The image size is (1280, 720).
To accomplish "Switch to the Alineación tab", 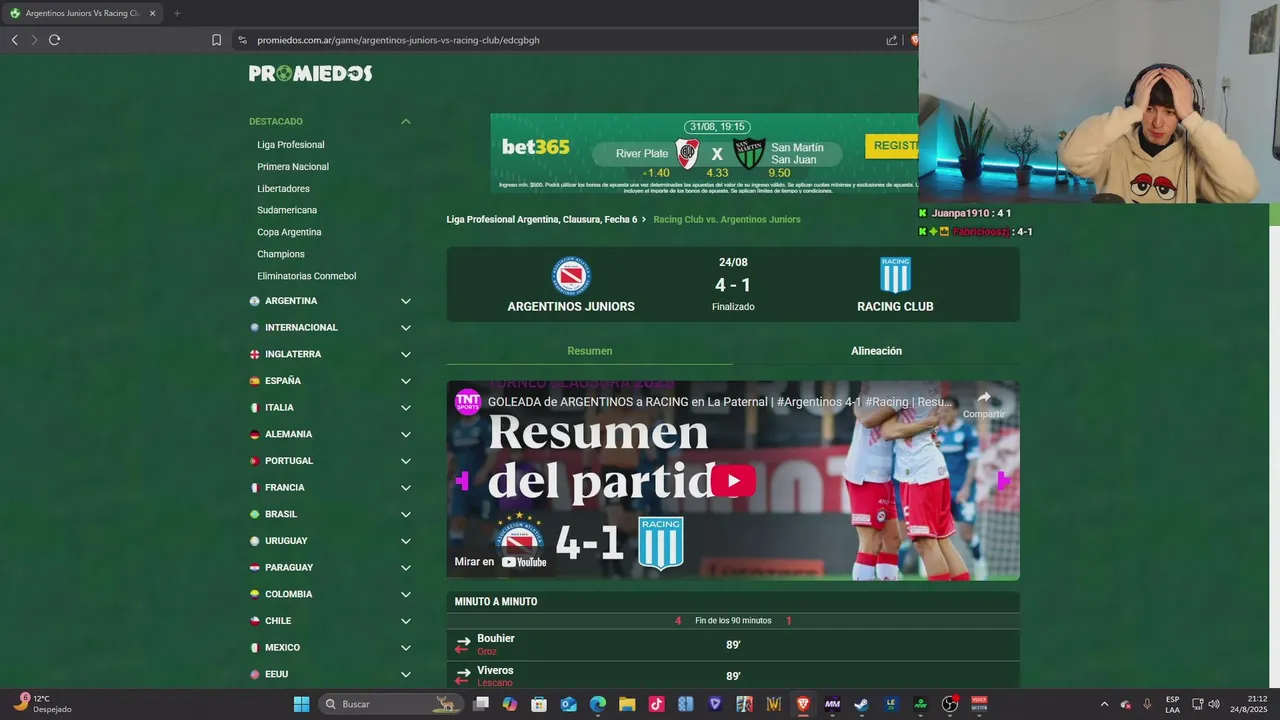I will point(876,351).
